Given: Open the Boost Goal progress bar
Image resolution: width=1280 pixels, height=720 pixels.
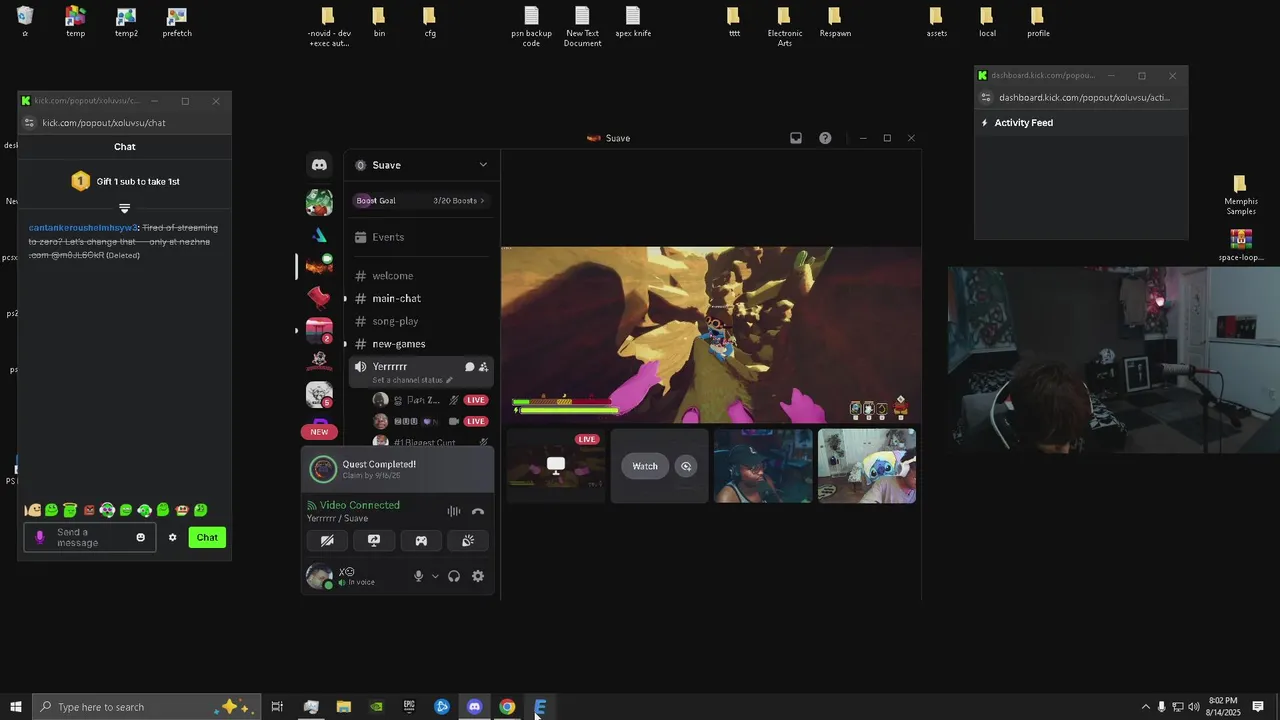Looking at the screenshot, I should pos(420,200).
